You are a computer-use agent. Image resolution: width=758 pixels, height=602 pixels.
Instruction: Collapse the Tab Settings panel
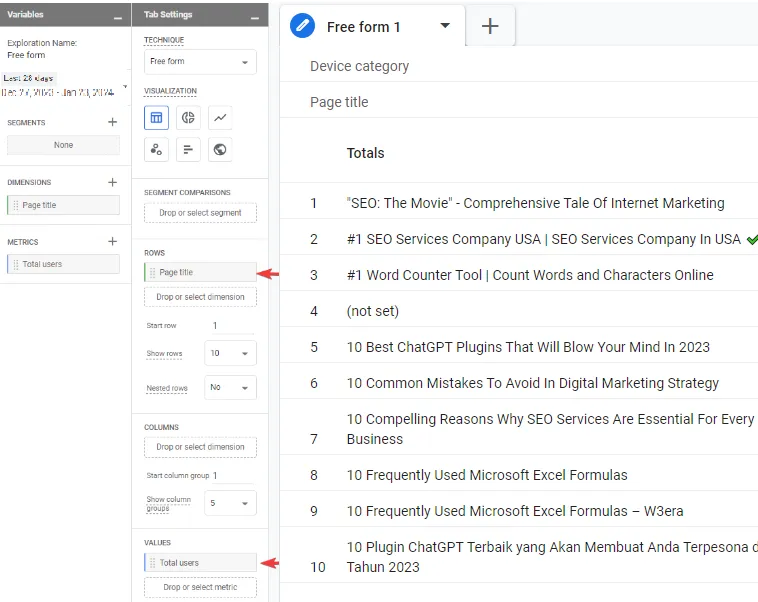pyautogui.click(x=255, y=16)
